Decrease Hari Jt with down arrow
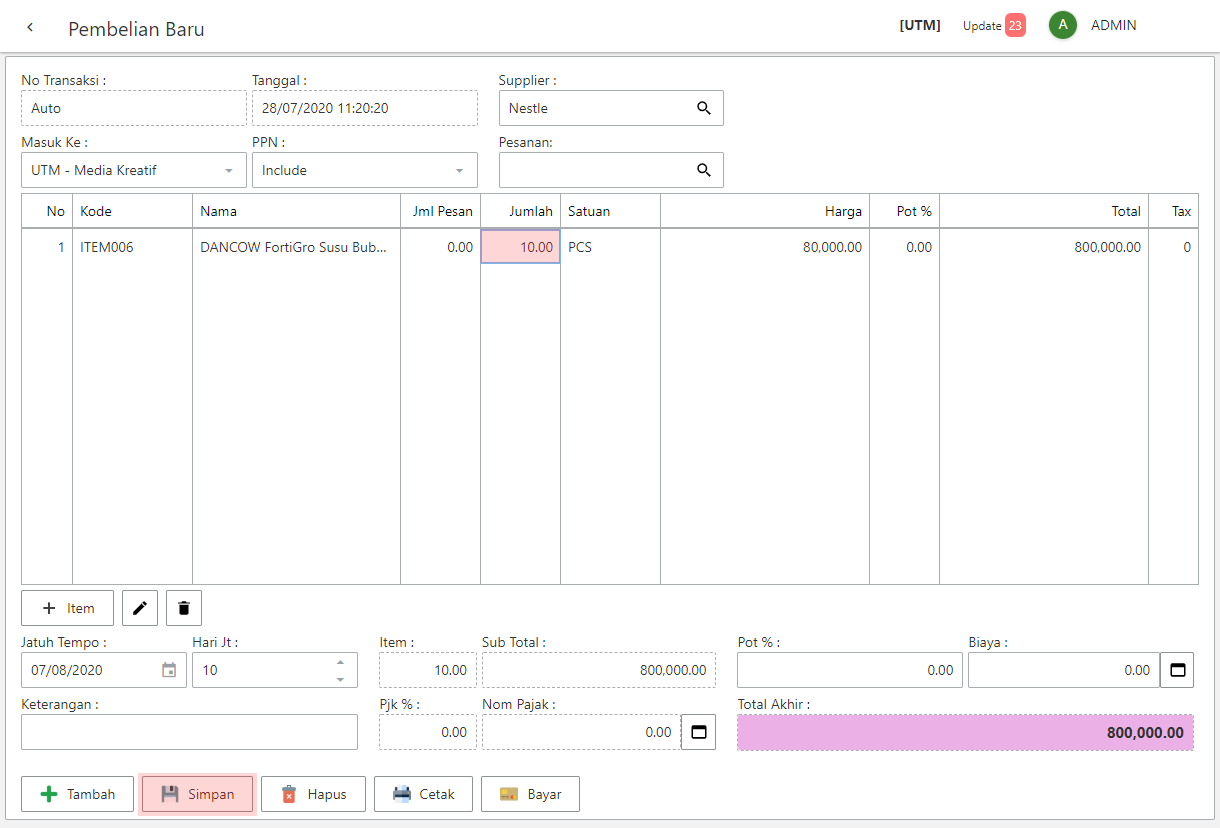 click(340, 679)
